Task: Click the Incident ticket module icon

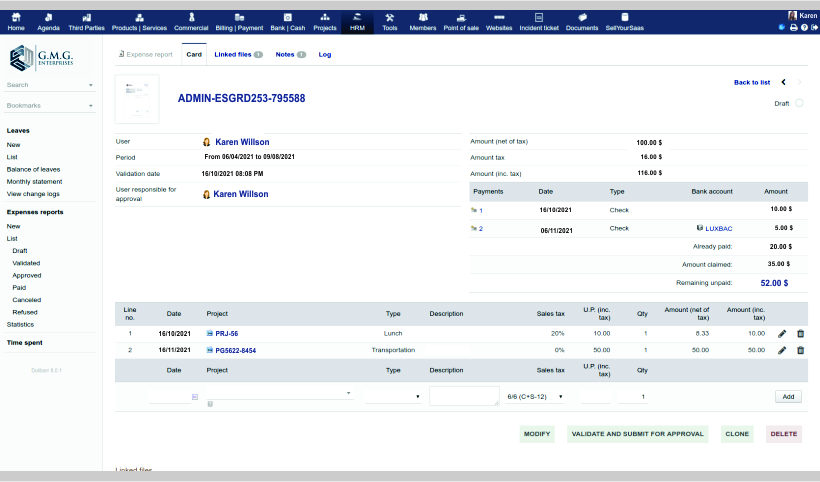Action: (538, 22)
